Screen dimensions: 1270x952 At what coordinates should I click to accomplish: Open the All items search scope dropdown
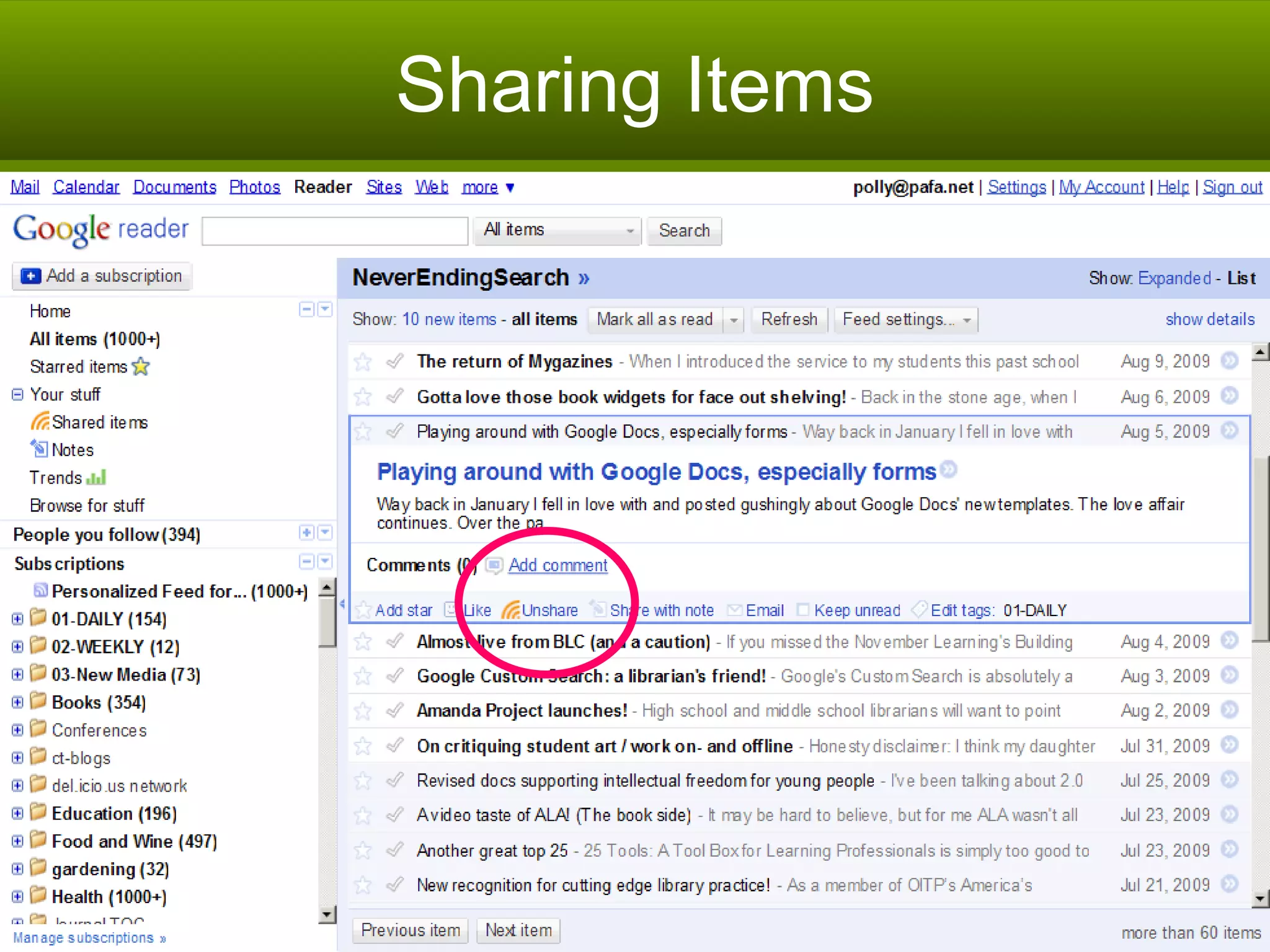coord(557,231)
